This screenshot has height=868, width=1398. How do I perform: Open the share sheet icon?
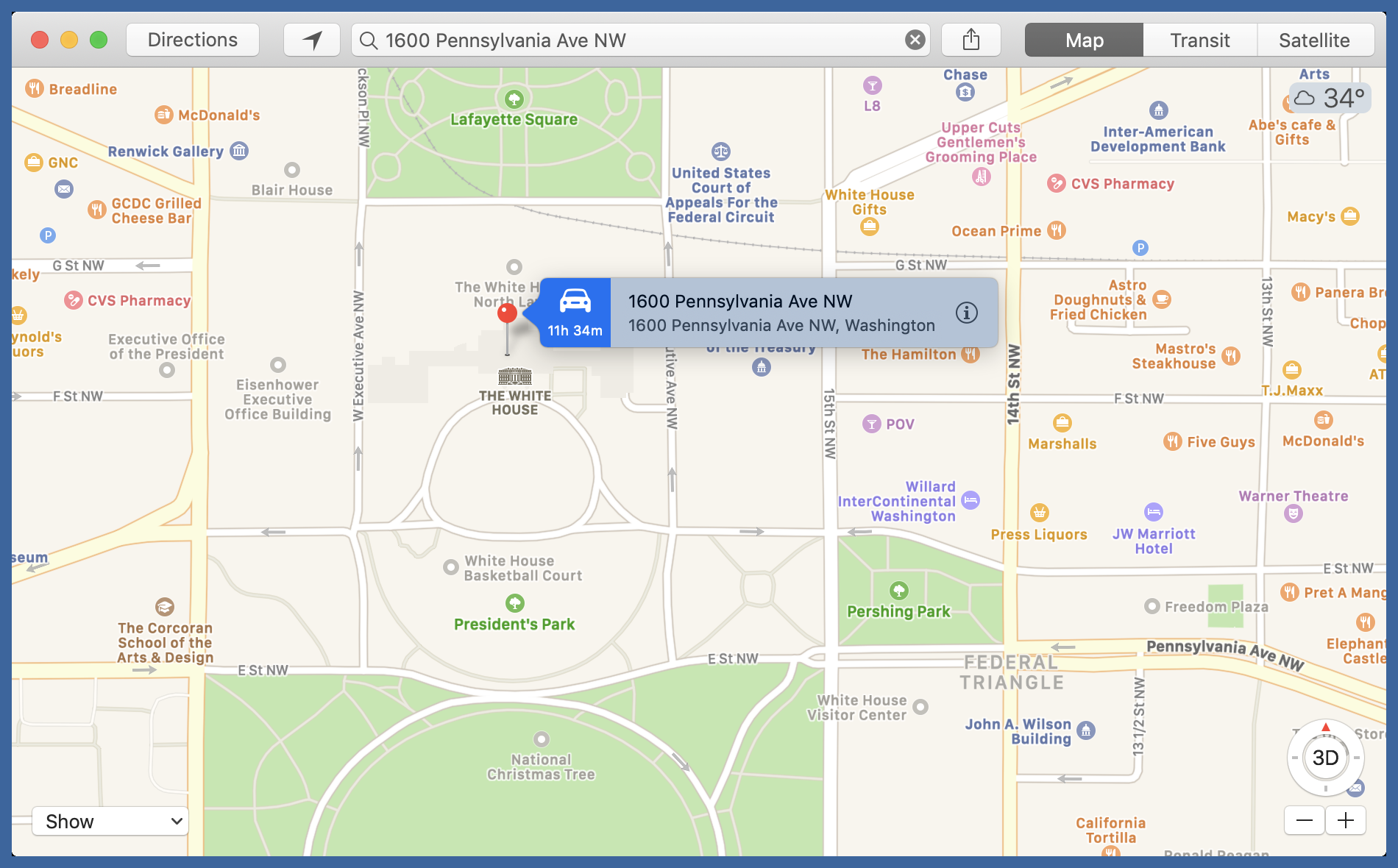pos(971,40)
